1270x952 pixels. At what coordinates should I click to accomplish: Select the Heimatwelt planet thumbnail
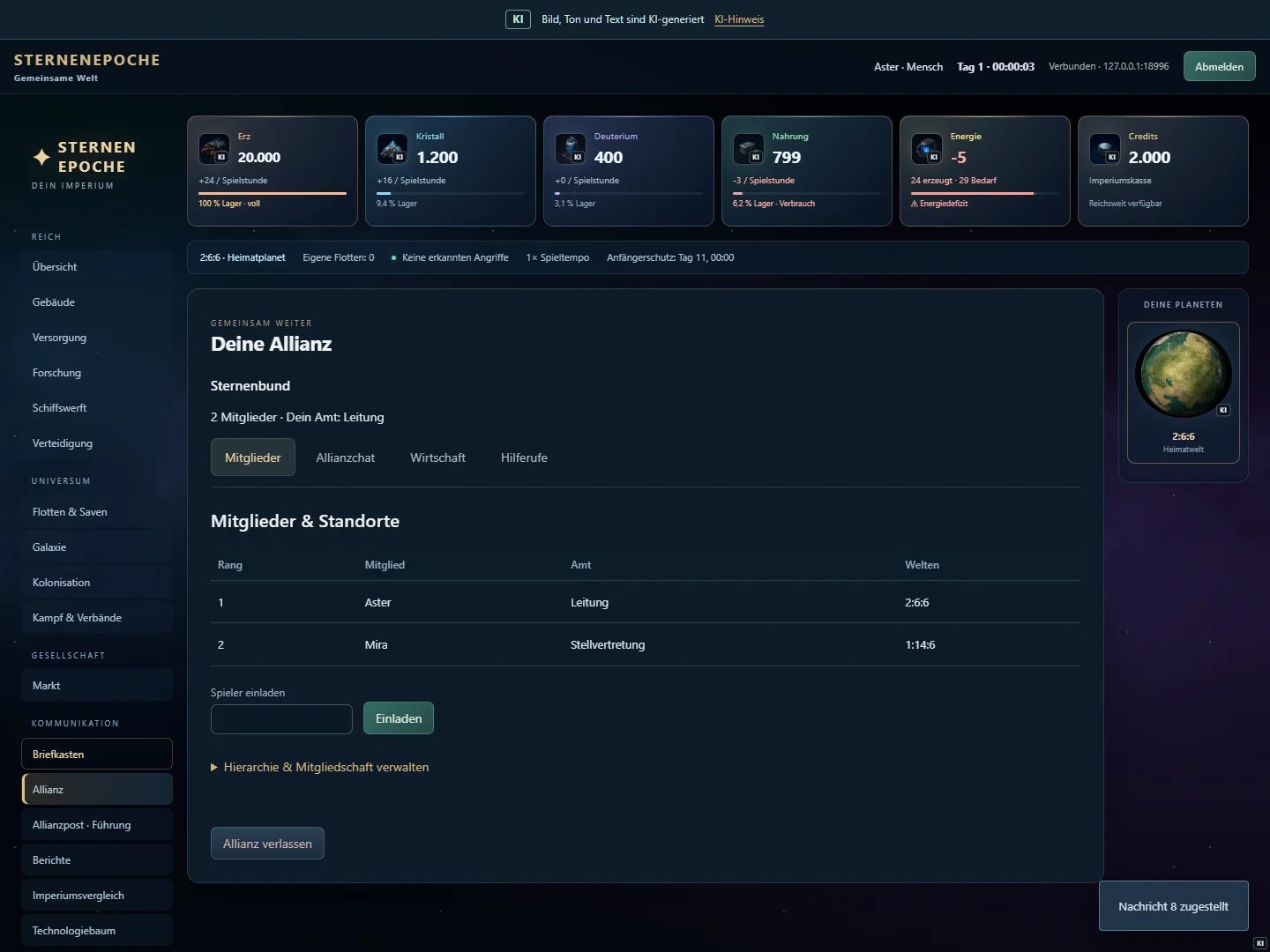[1184, 392]
